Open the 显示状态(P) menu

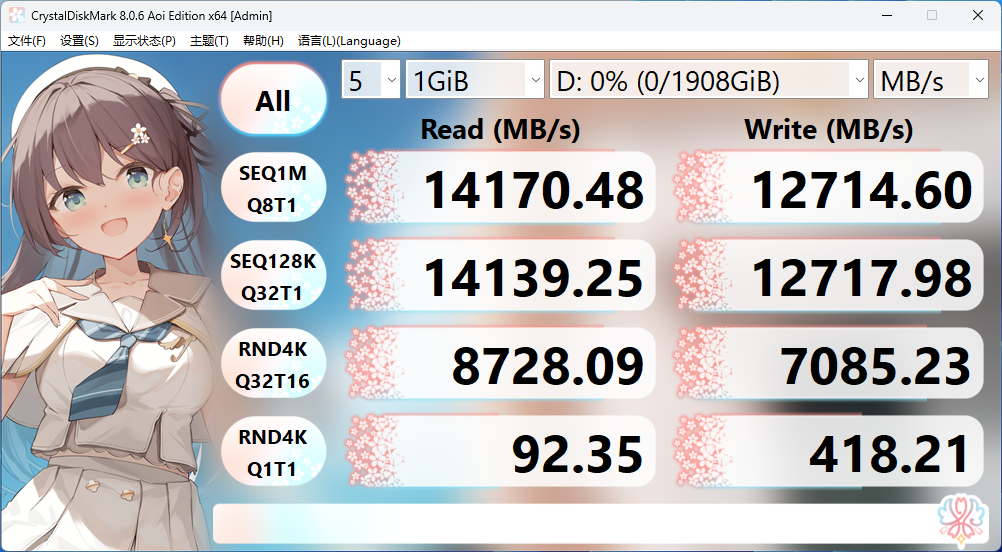(x=144, y=41)
